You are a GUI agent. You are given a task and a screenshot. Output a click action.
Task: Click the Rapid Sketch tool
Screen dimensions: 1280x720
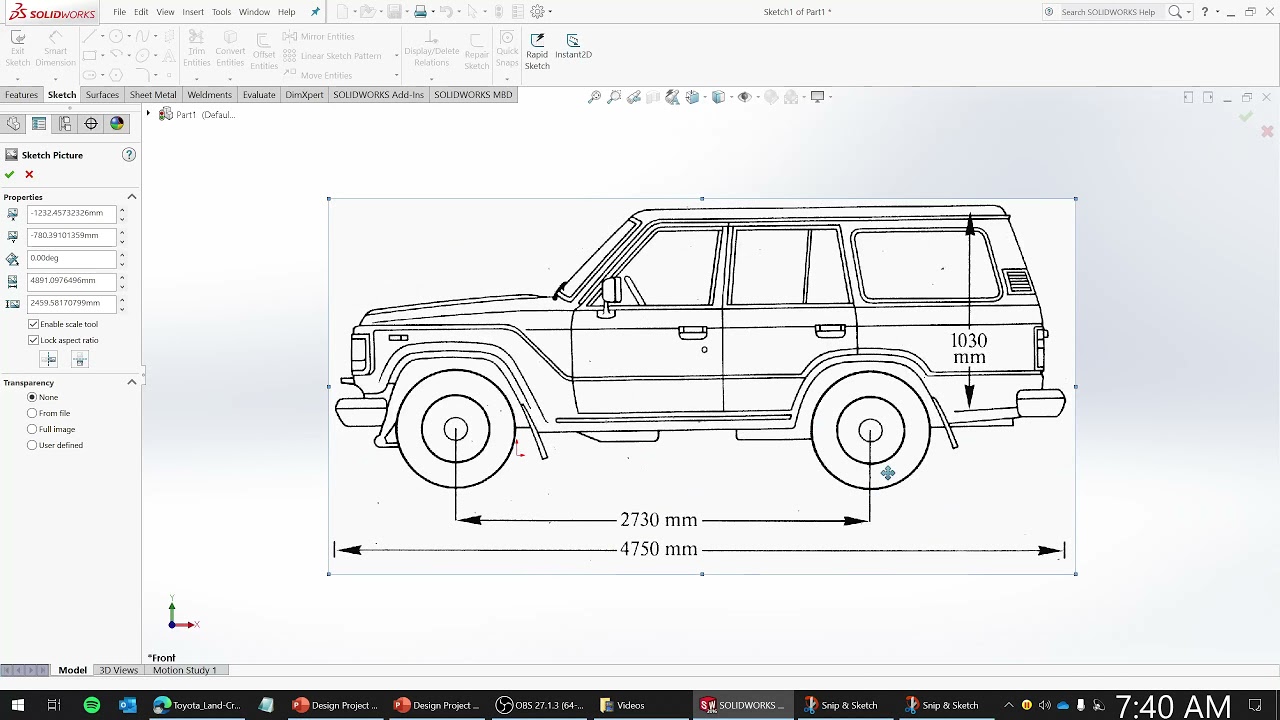537,51
